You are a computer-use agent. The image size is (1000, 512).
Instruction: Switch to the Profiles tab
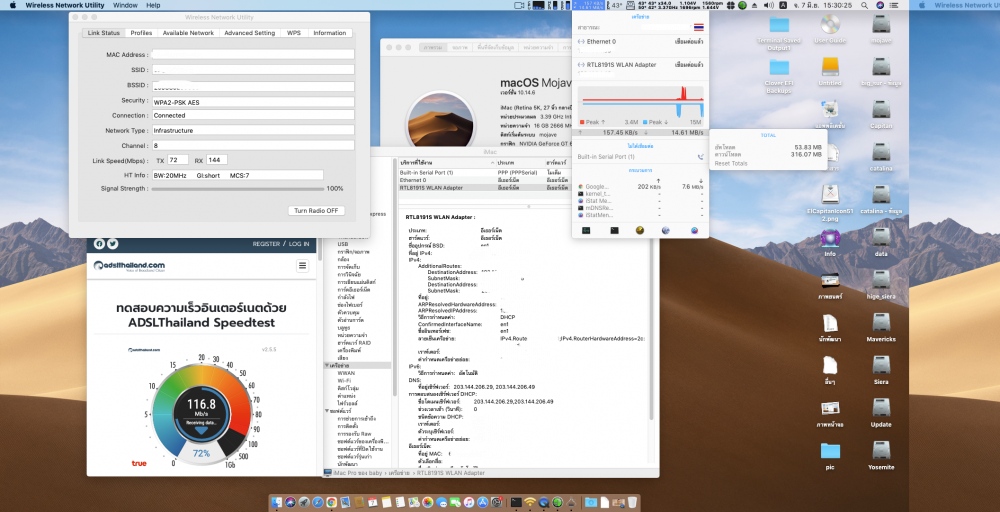pos(141,33)
